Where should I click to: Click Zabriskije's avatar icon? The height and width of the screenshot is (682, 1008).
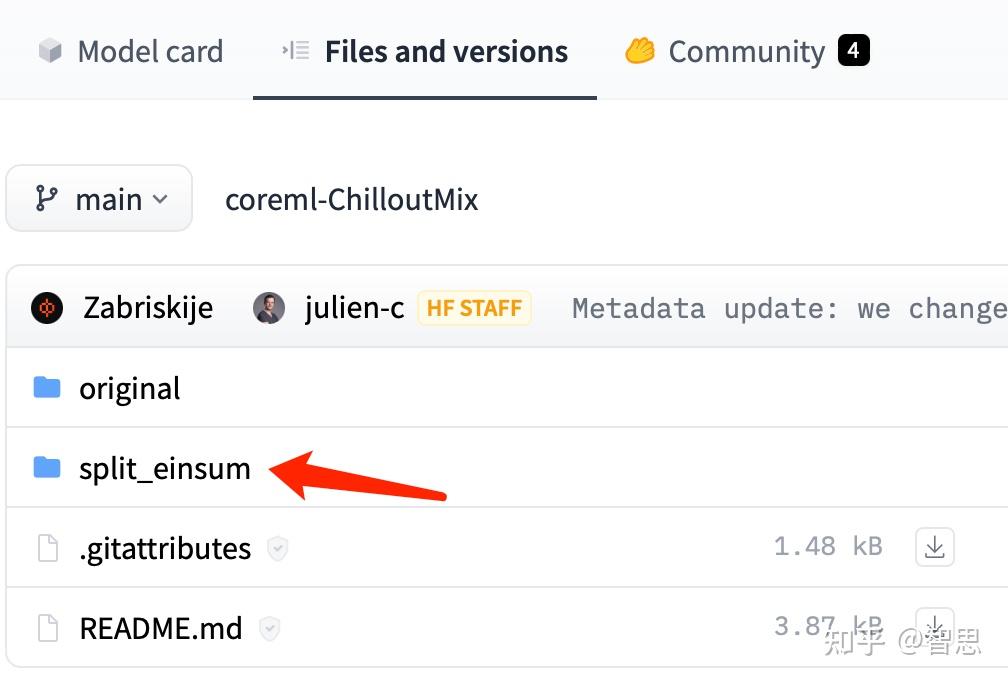click(47, 307)
